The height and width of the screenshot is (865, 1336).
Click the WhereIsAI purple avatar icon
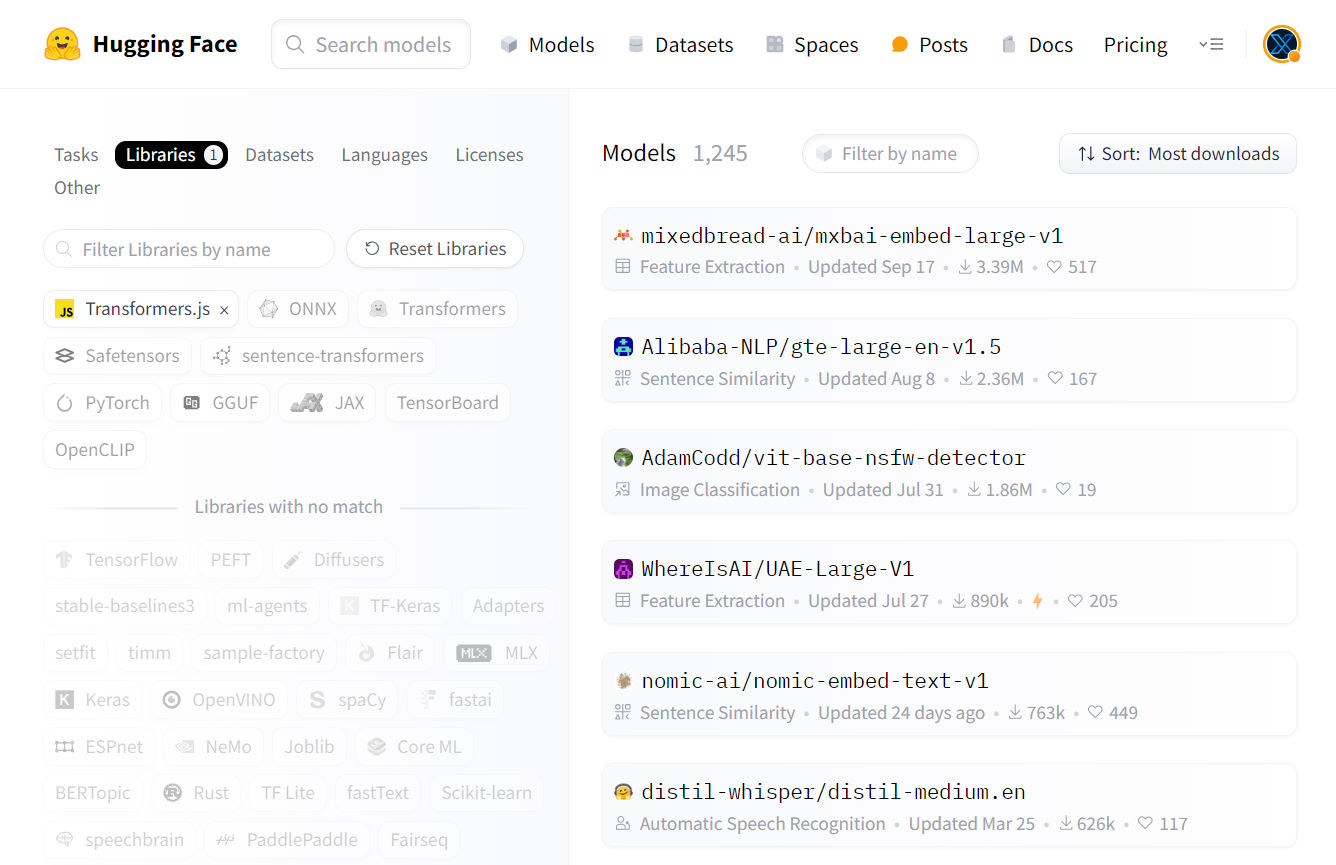[623, 569]
